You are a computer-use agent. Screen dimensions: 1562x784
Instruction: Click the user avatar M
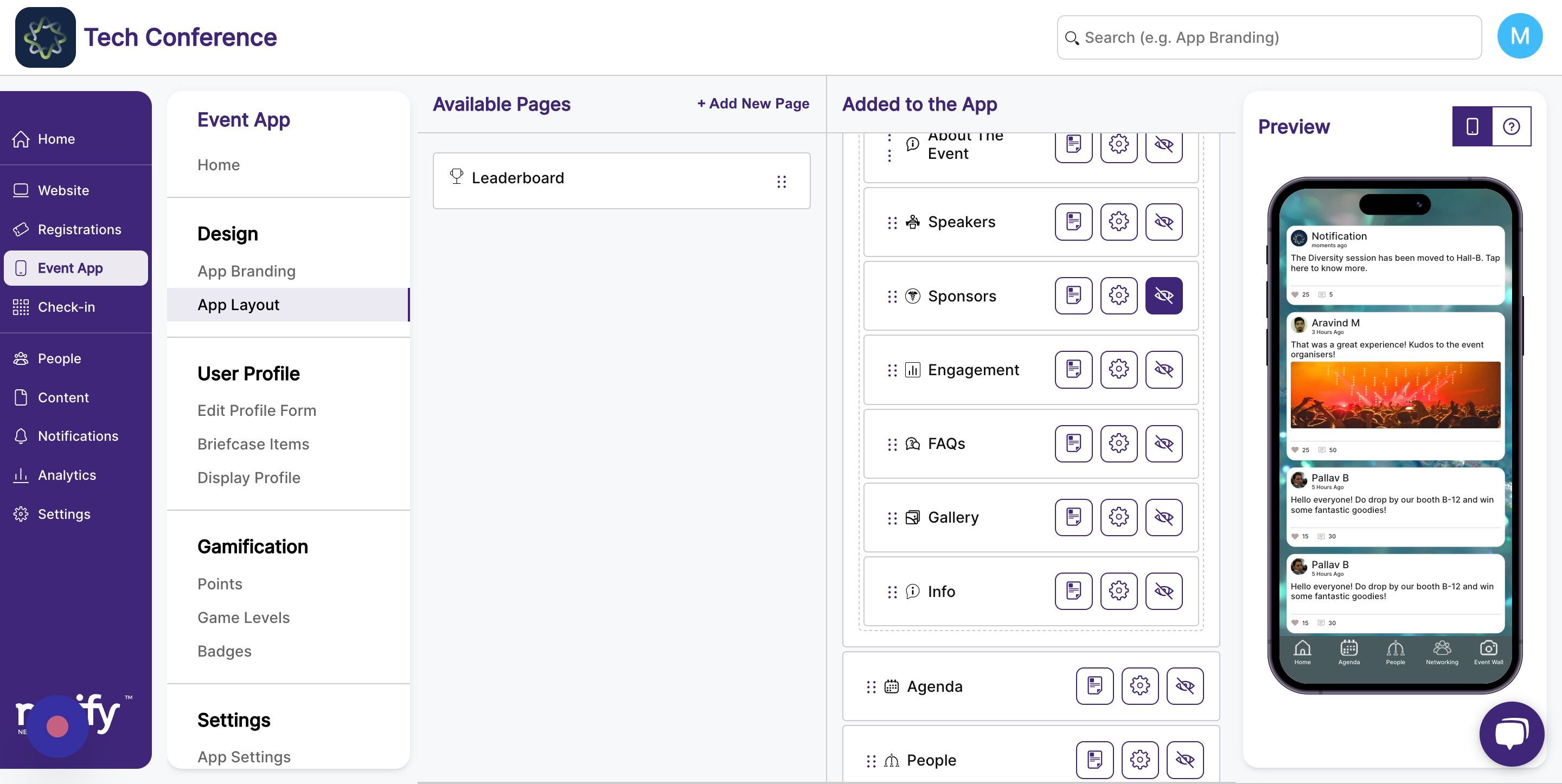tap(1519, 36)
